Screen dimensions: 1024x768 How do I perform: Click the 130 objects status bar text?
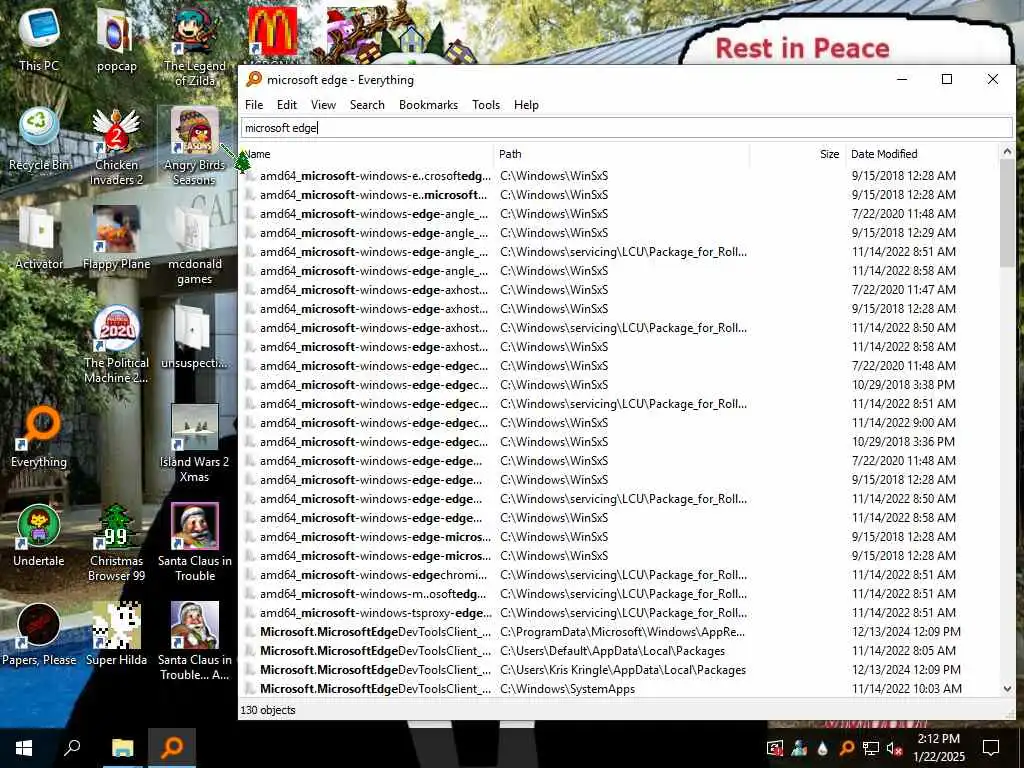tap(268, 710)
